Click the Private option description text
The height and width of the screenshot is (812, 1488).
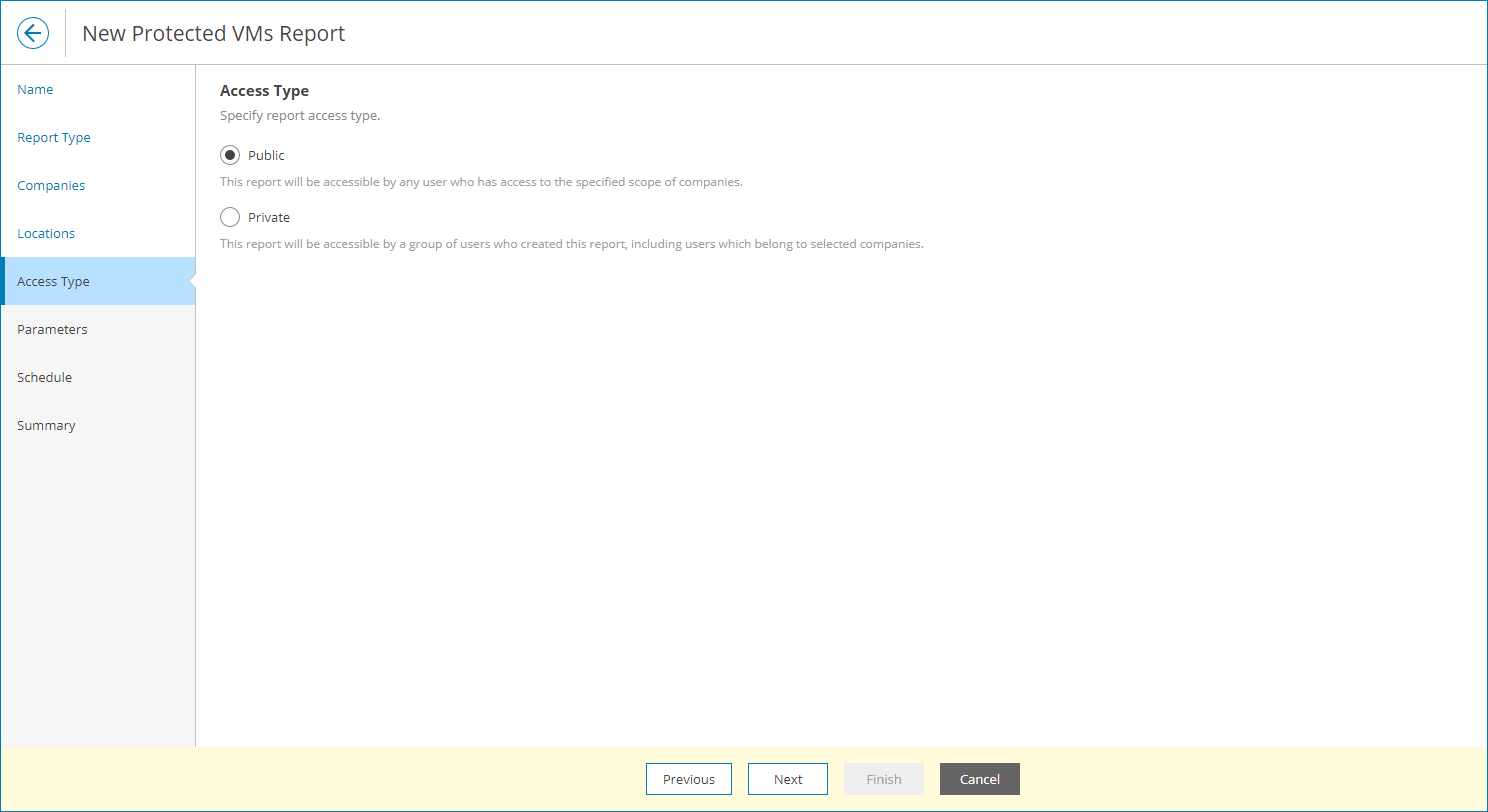571,244
